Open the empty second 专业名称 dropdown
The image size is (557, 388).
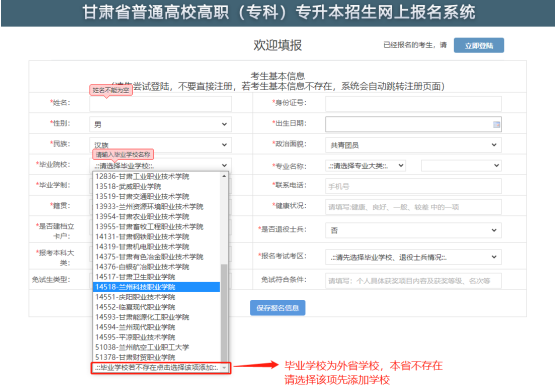[x=461, y=166]
